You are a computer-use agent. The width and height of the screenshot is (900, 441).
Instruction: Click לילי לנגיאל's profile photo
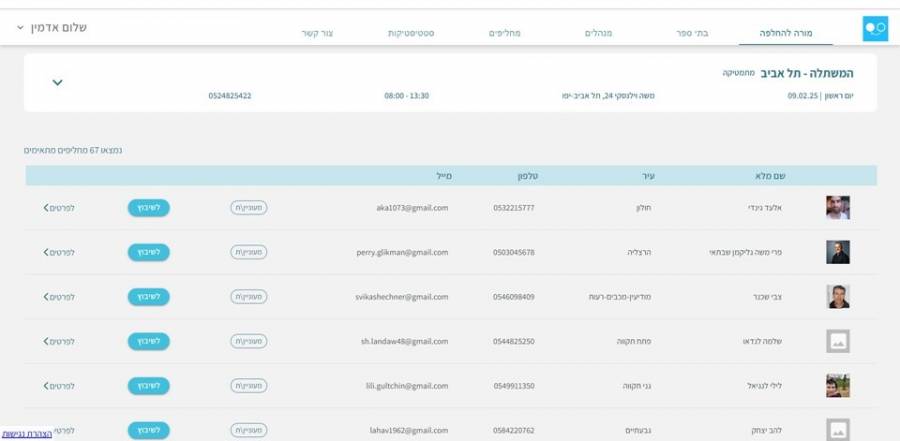pyautogui.click(x=837, y=386)
